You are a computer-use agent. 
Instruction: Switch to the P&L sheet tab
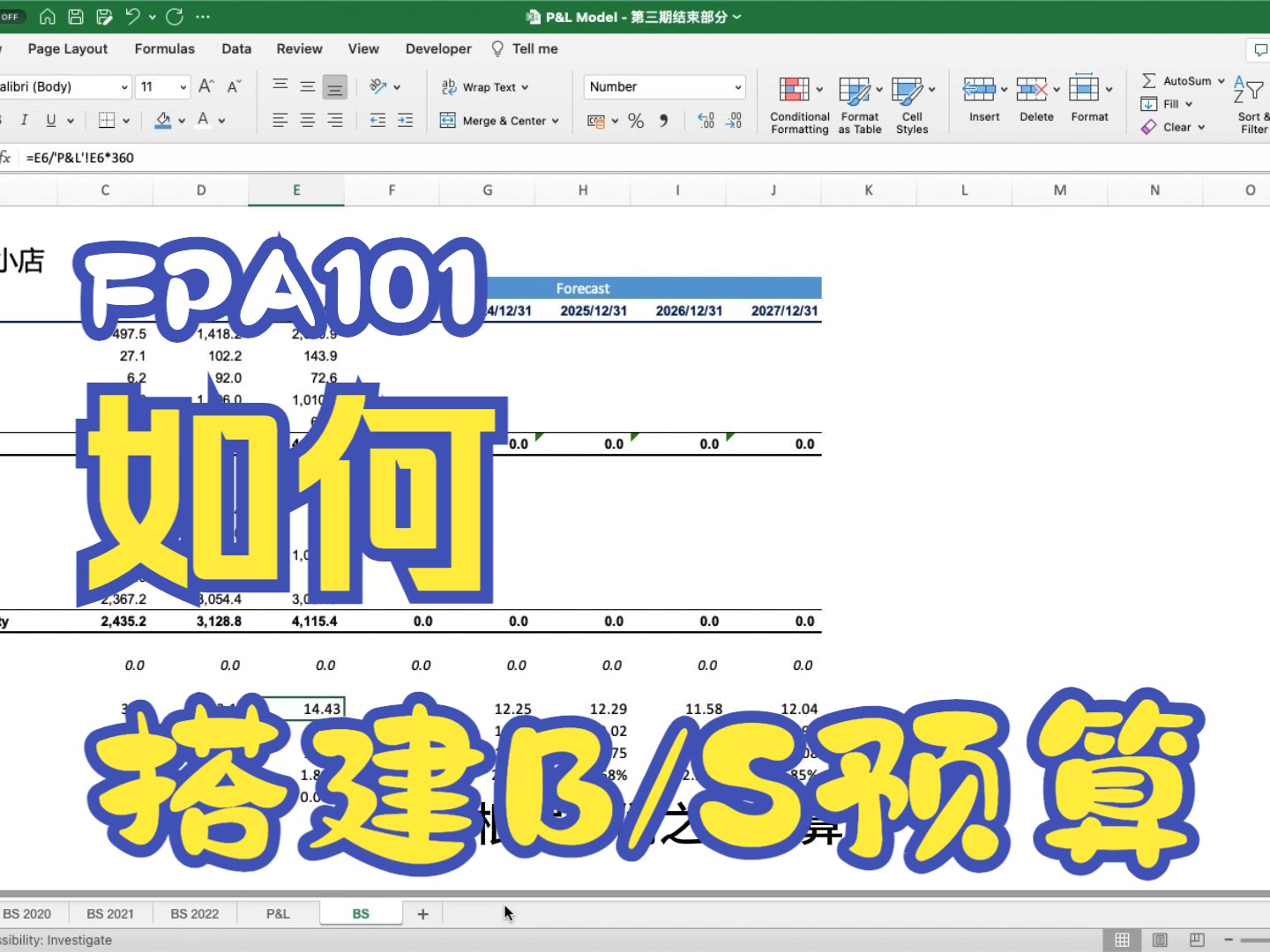(x=278, y=913)
